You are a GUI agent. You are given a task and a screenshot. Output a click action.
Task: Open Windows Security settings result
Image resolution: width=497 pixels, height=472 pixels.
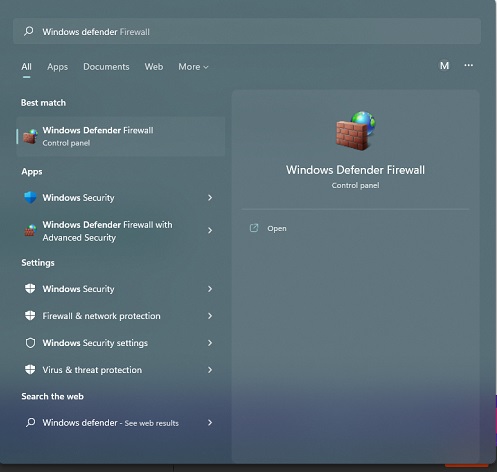pos(120,343)
